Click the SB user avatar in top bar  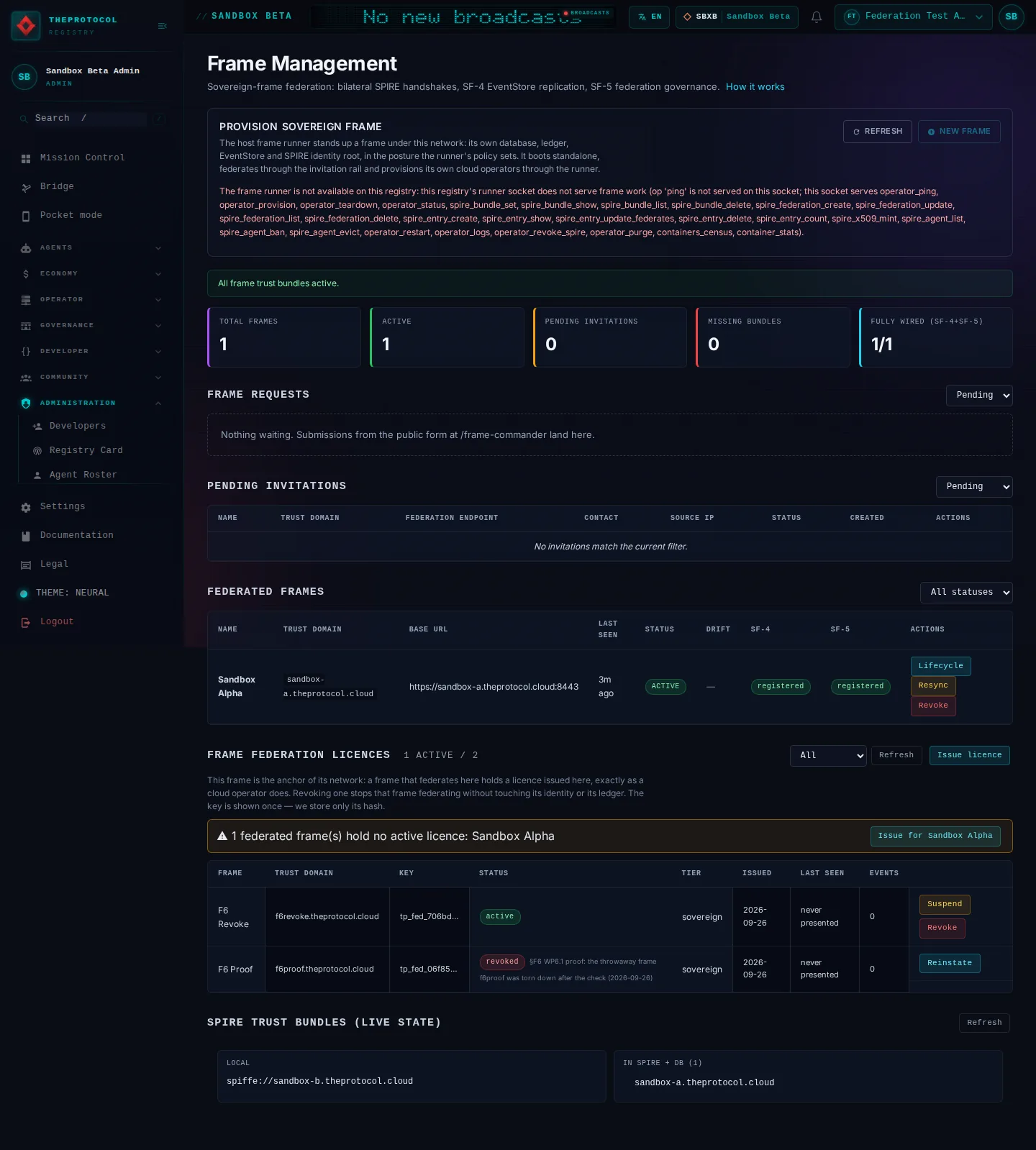tap(1012, 17)
